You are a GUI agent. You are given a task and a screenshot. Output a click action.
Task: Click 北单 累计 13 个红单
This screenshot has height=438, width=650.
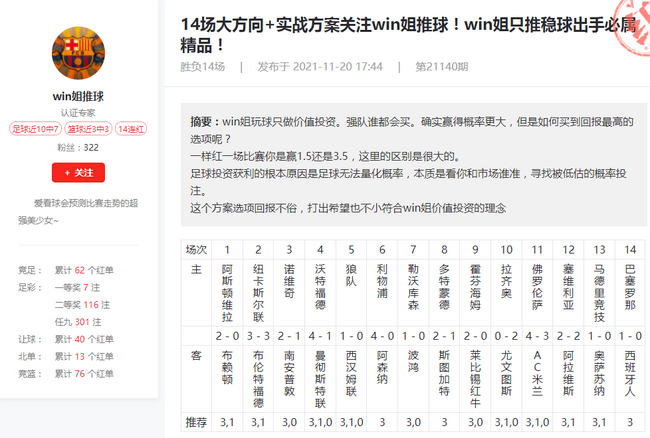tap(66, 356)
